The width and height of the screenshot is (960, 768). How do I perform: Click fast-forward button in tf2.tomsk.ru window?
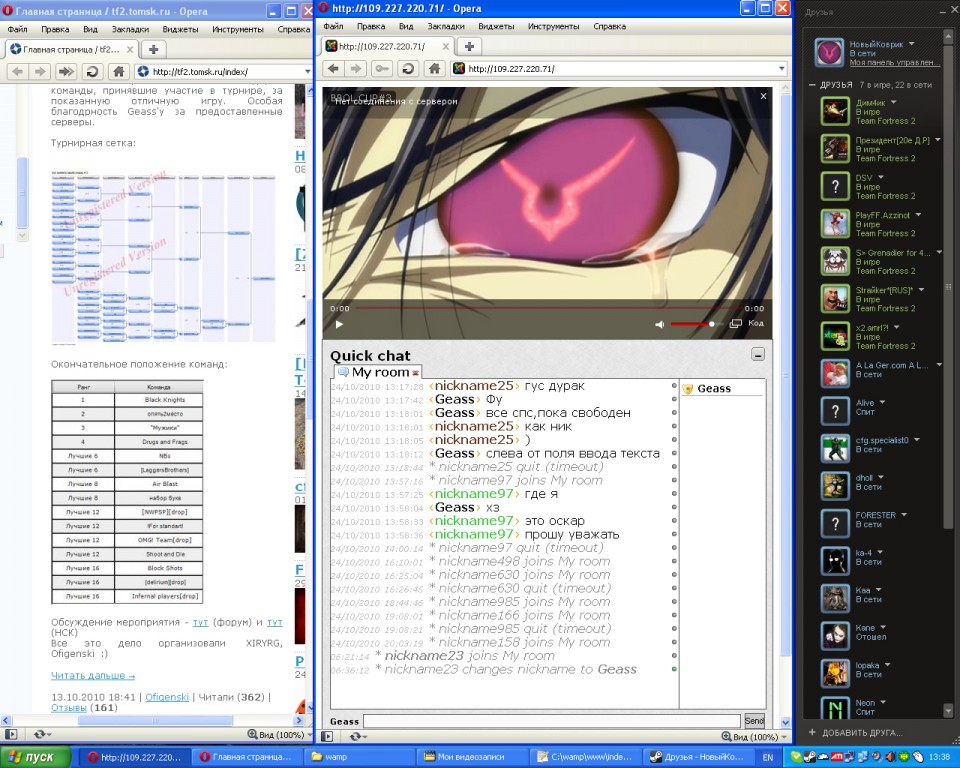pyautogui.click(x=66, y=72)
